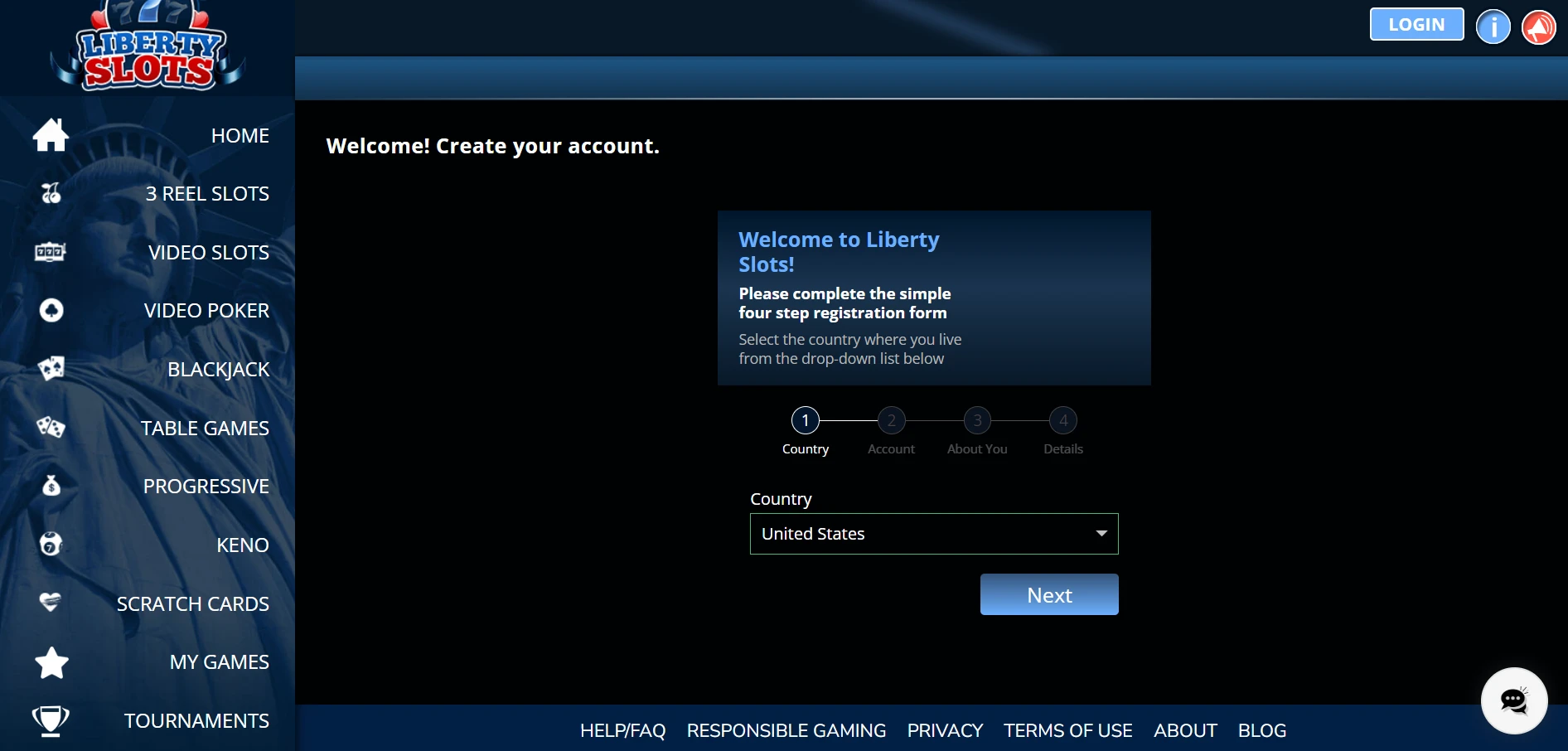This screenshot has width=1568, height=751.
Task: Click the Home house icon
Action: (x=51, y=135)
